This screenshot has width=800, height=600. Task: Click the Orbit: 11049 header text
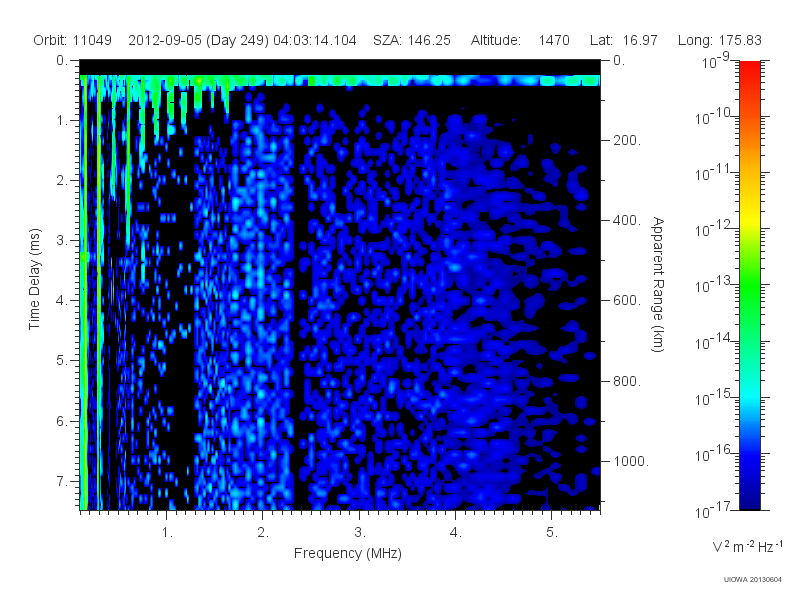click(72, 40)
